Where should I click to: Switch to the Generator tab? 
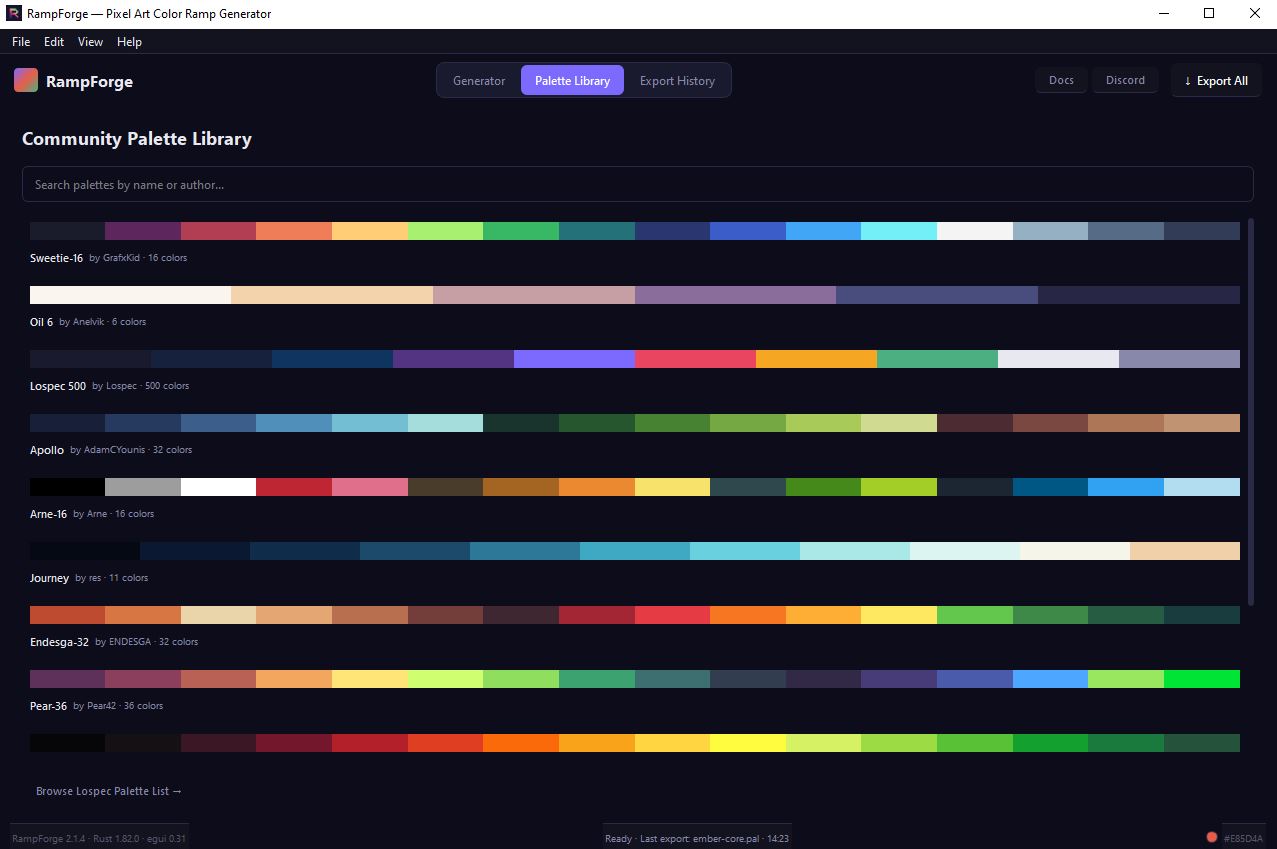(479, 81)
